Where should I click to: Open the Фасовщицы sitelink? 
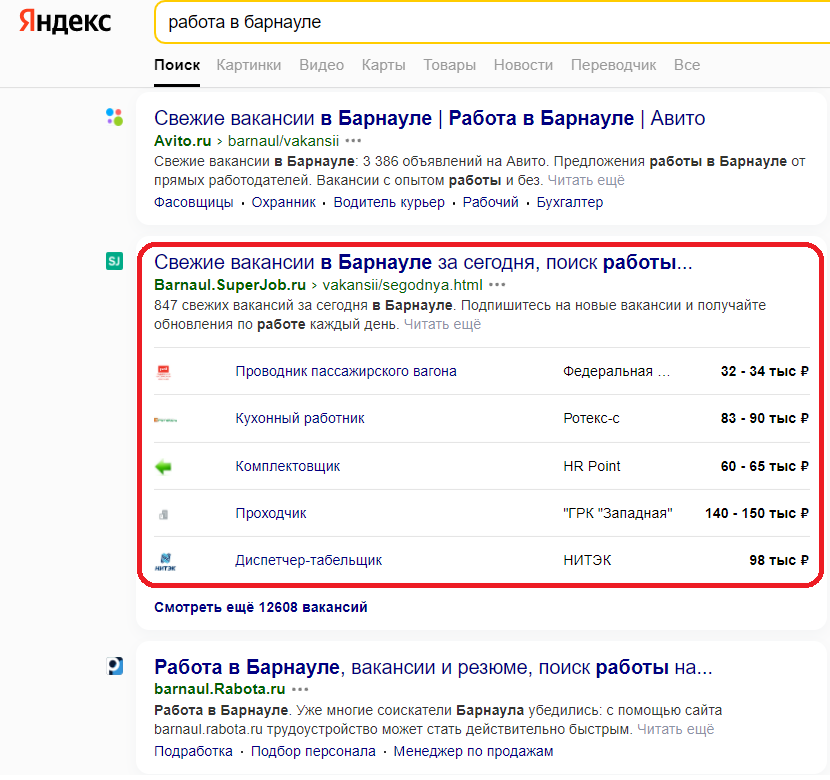point(194,202)
